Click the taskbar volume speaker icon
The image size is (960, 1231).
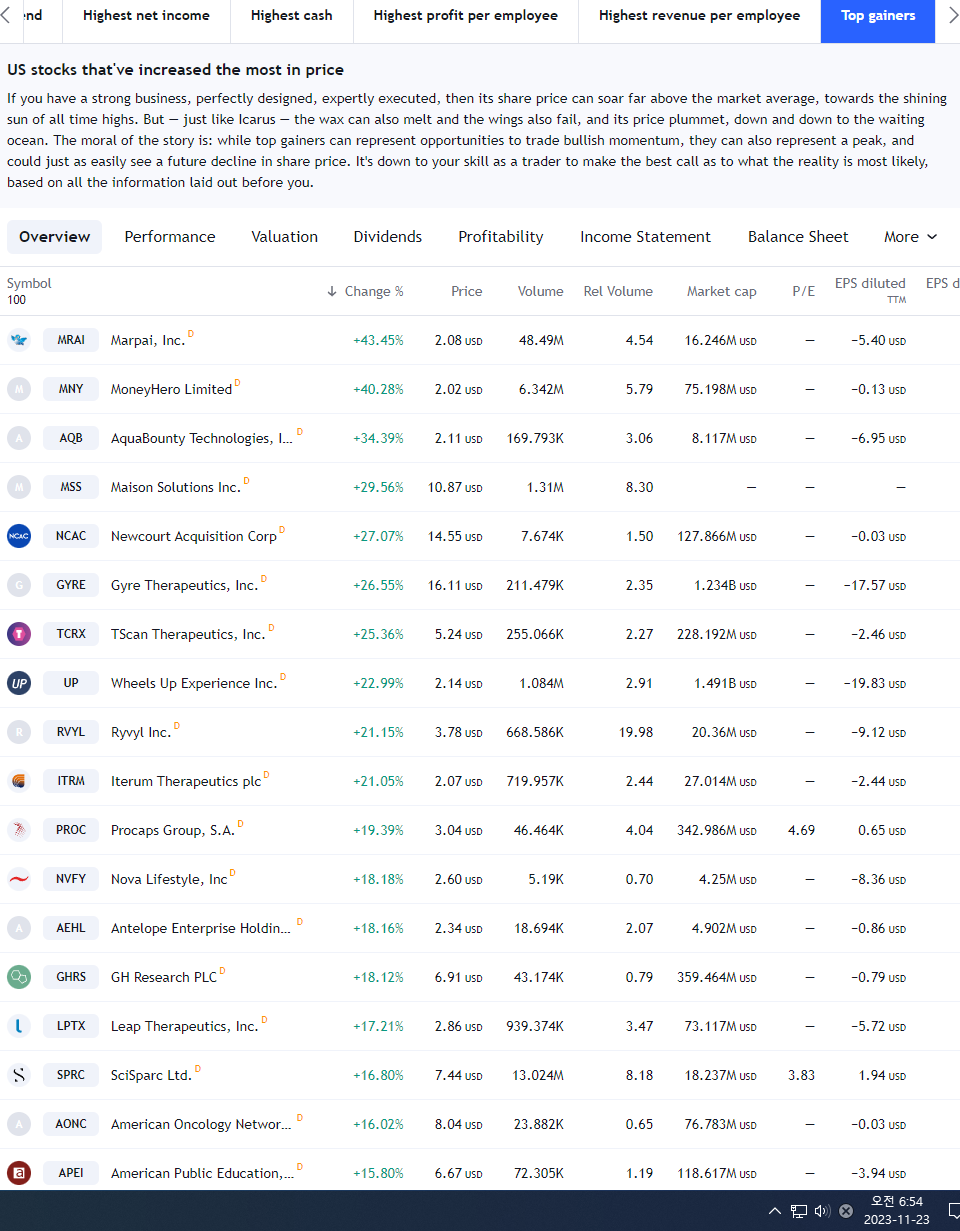pos(822,1211)
